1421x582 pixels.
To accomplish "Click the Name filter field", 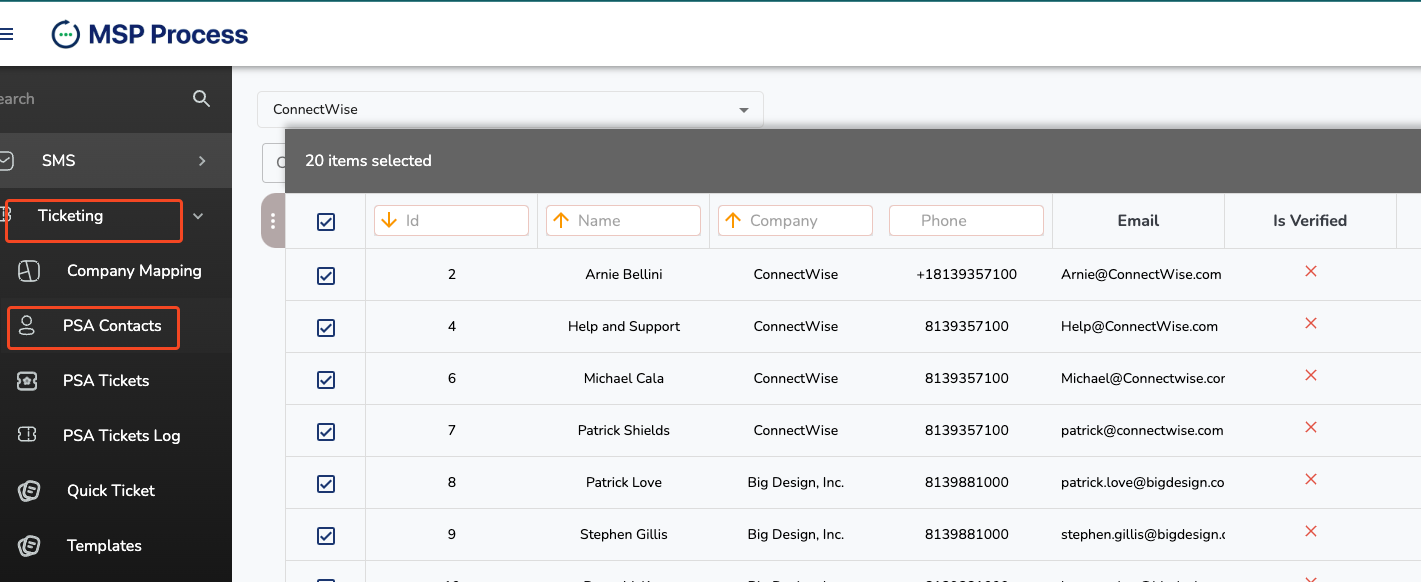I will click(x=623, y=221).
